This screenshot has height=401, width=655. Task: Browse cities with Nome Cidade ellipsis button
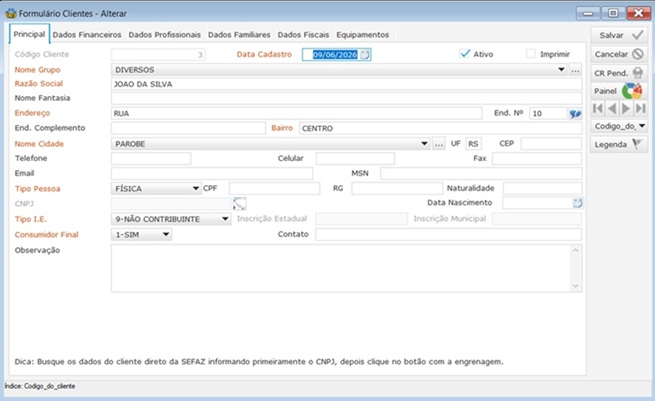tap(438, 144)
